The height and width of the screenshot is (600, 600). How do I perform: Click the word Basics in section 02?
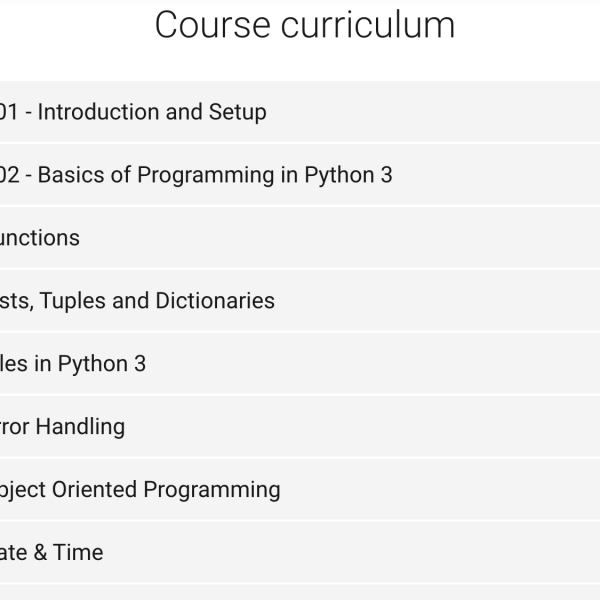71,175
